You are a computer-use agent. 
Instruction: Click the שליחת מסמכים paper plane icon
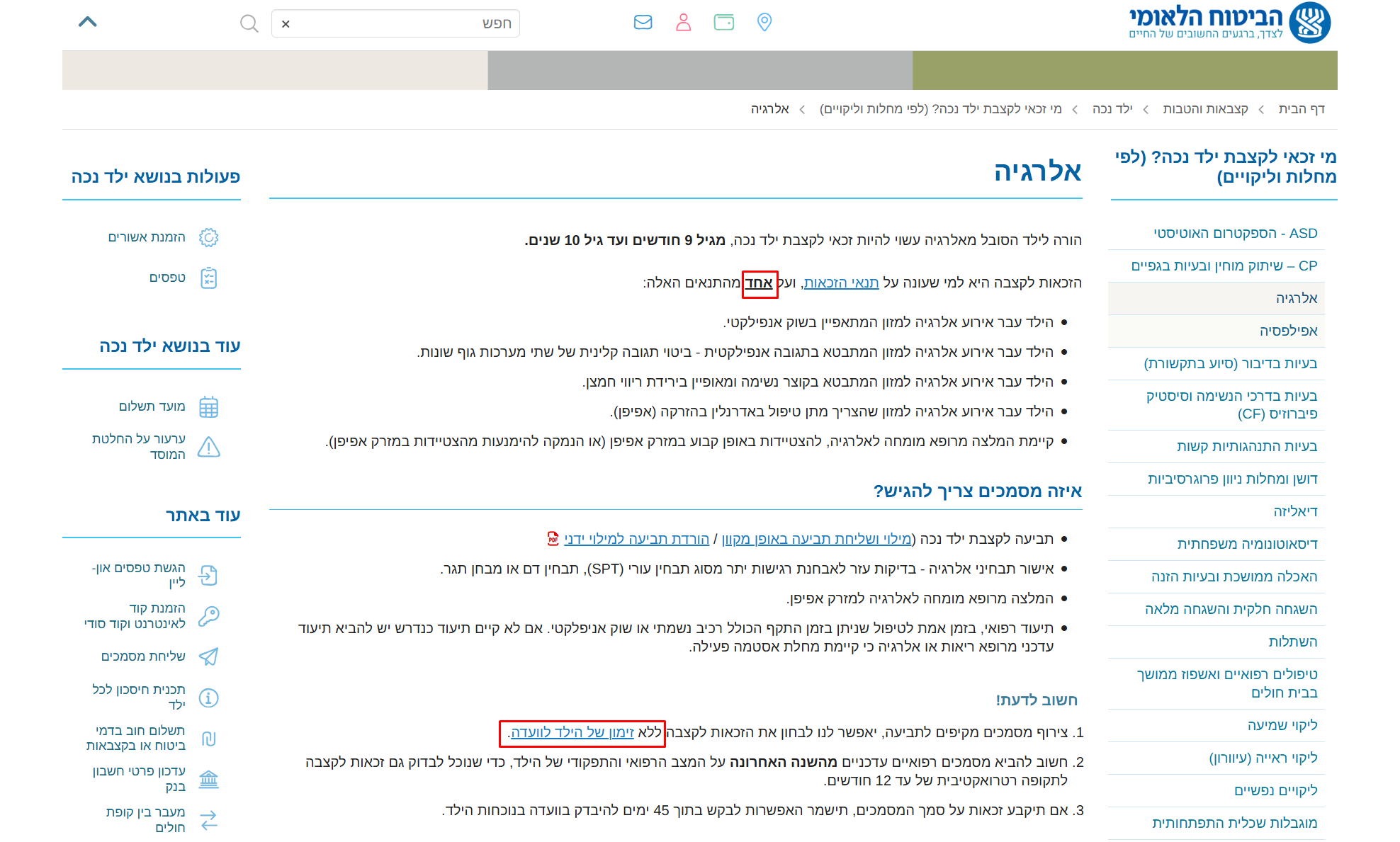coord(208,656)
